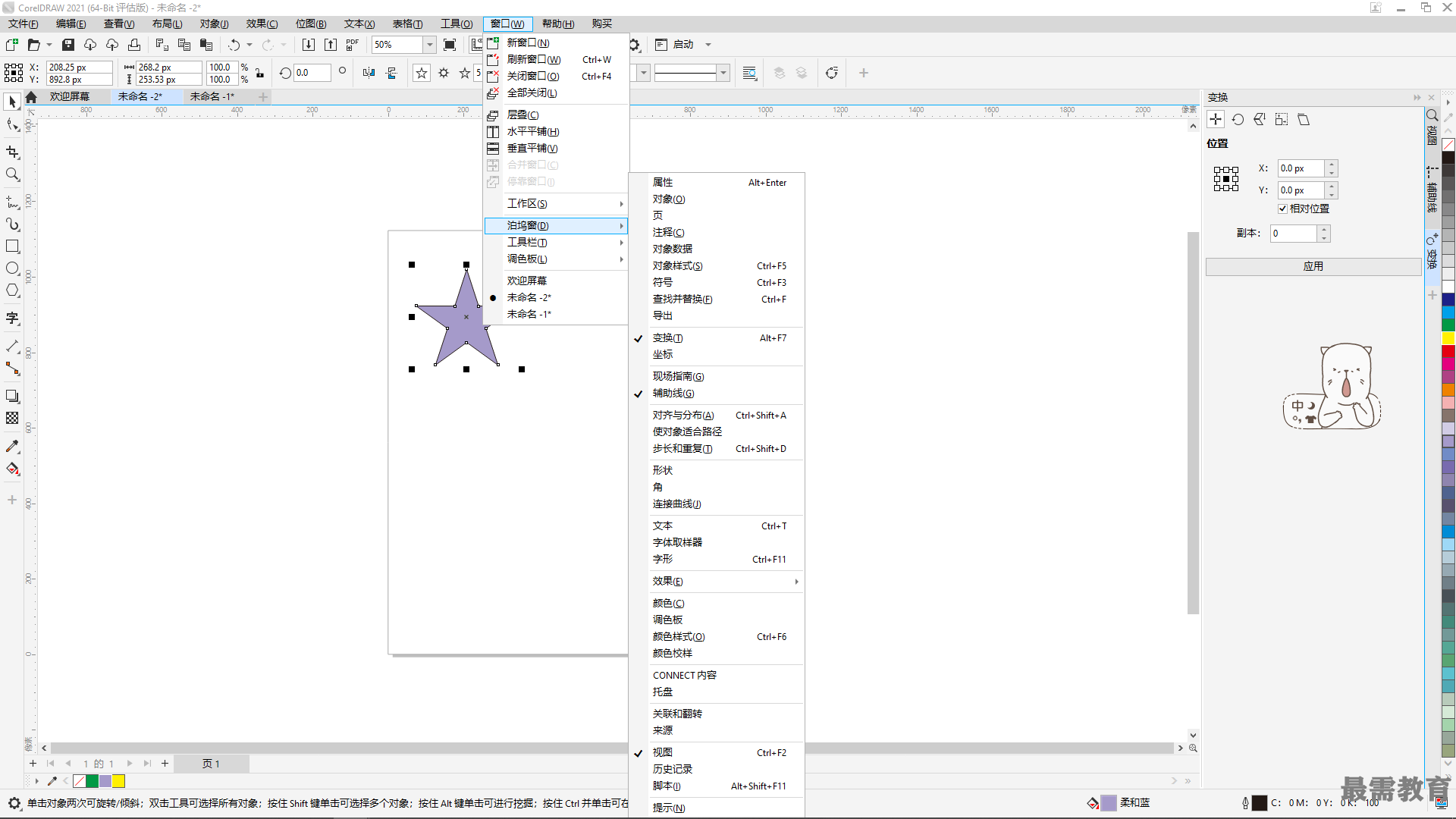This screenshot has width=1456, height=819.
Task: Click 全部关闭 menu entry
Action: (557, 93)
